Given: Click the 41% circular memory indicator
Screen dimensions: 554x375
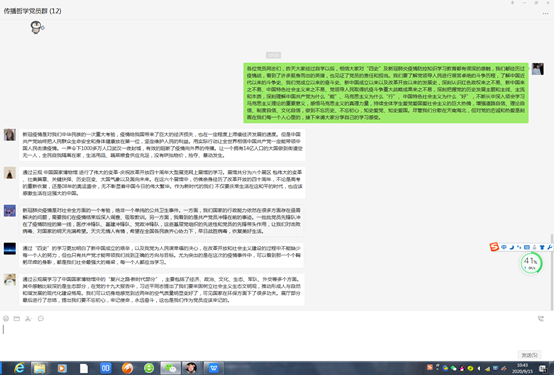Looking at the screenshot, I should coord(531,263).
